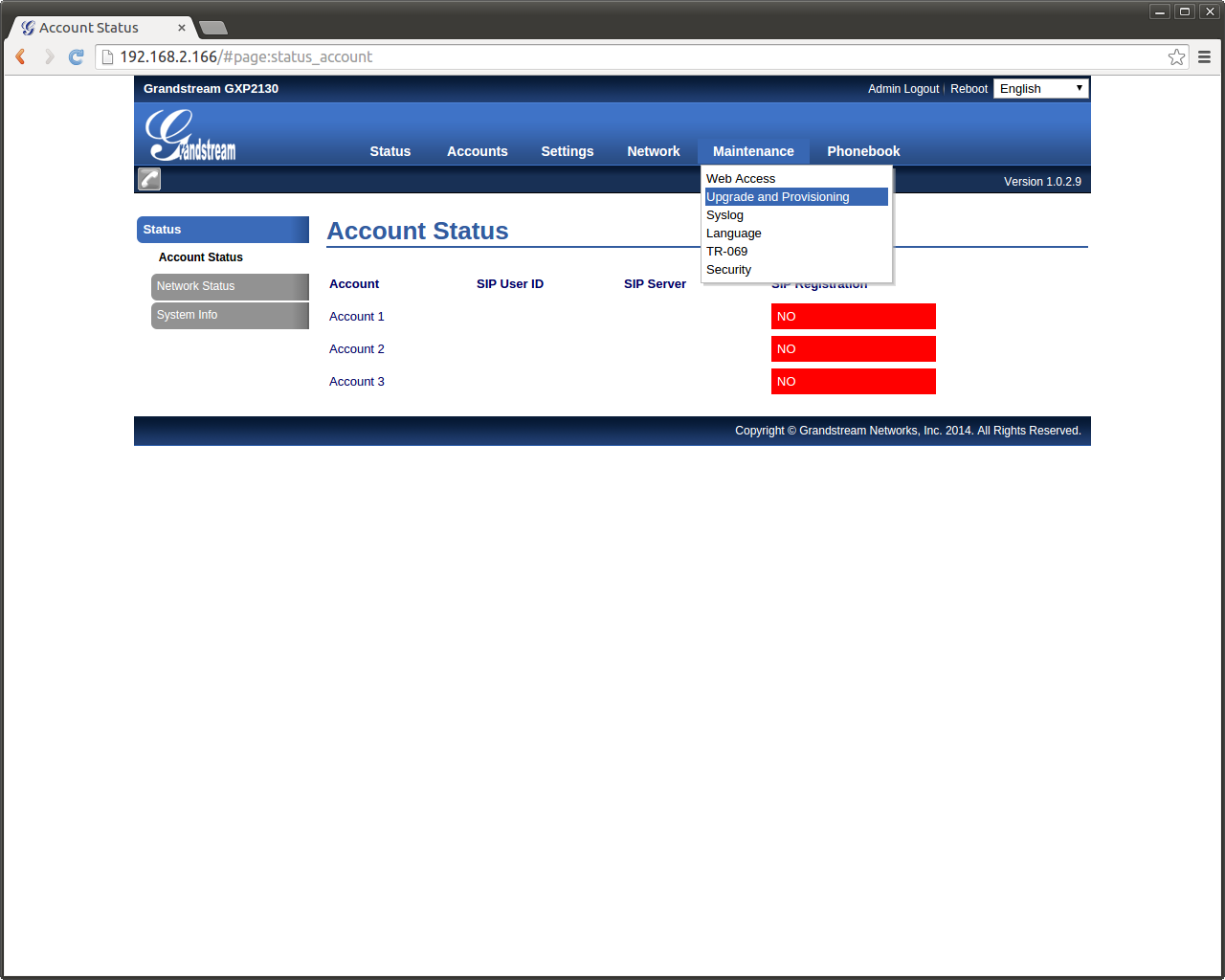
Task: Click the SIP Server column header
Action: coord(655,284)
